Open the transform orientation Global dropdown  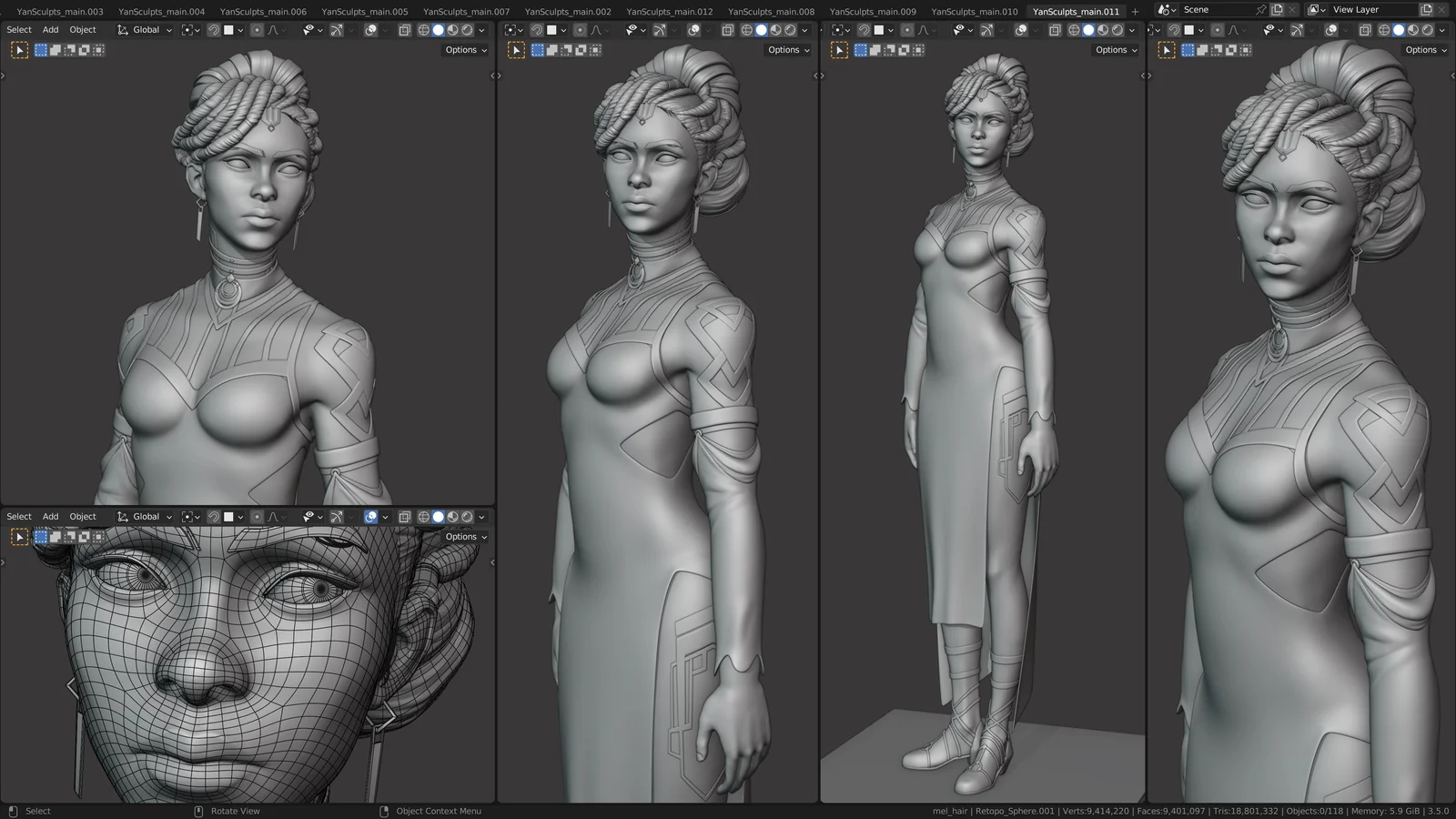146,29
